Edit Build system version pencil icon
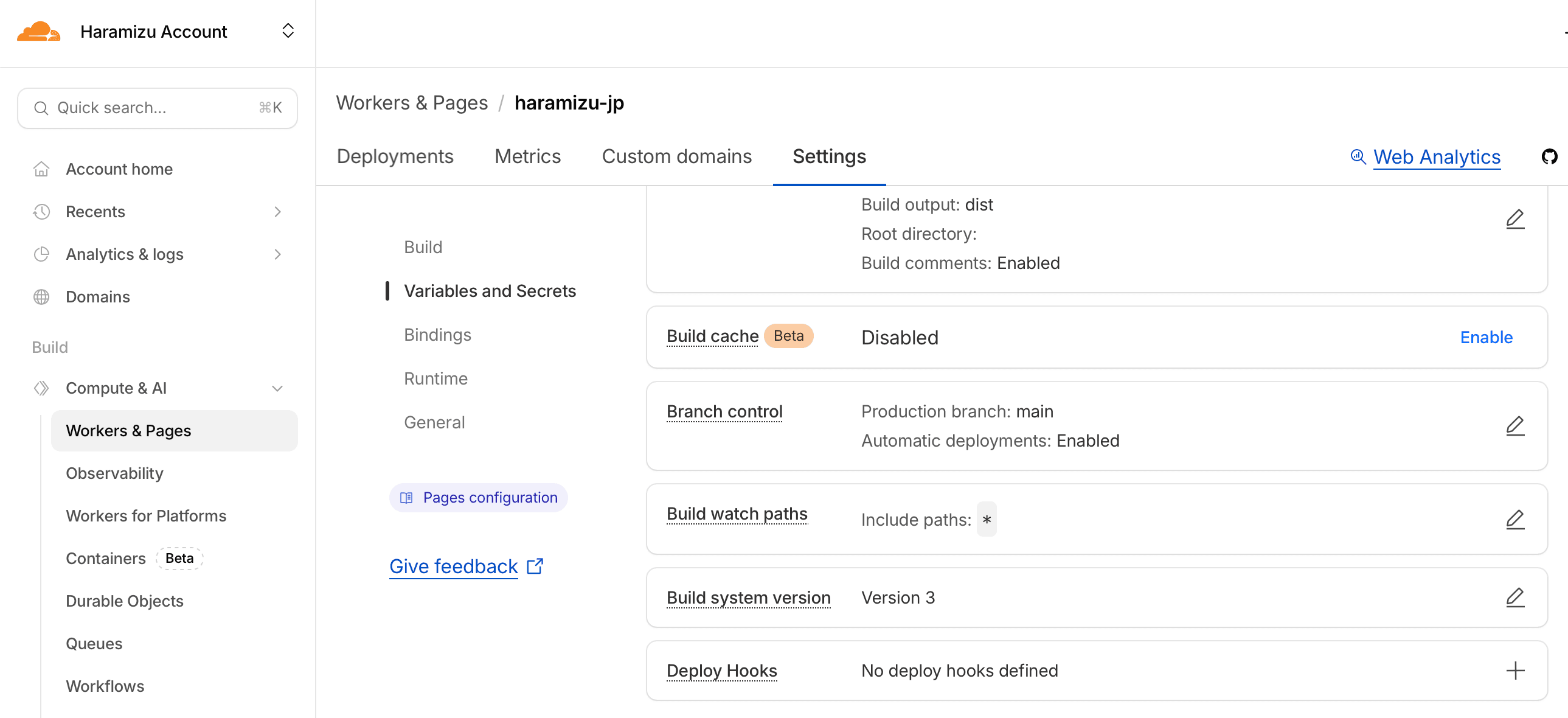The width and height of the screenshot is (1568, 718). pos(1514,598)
